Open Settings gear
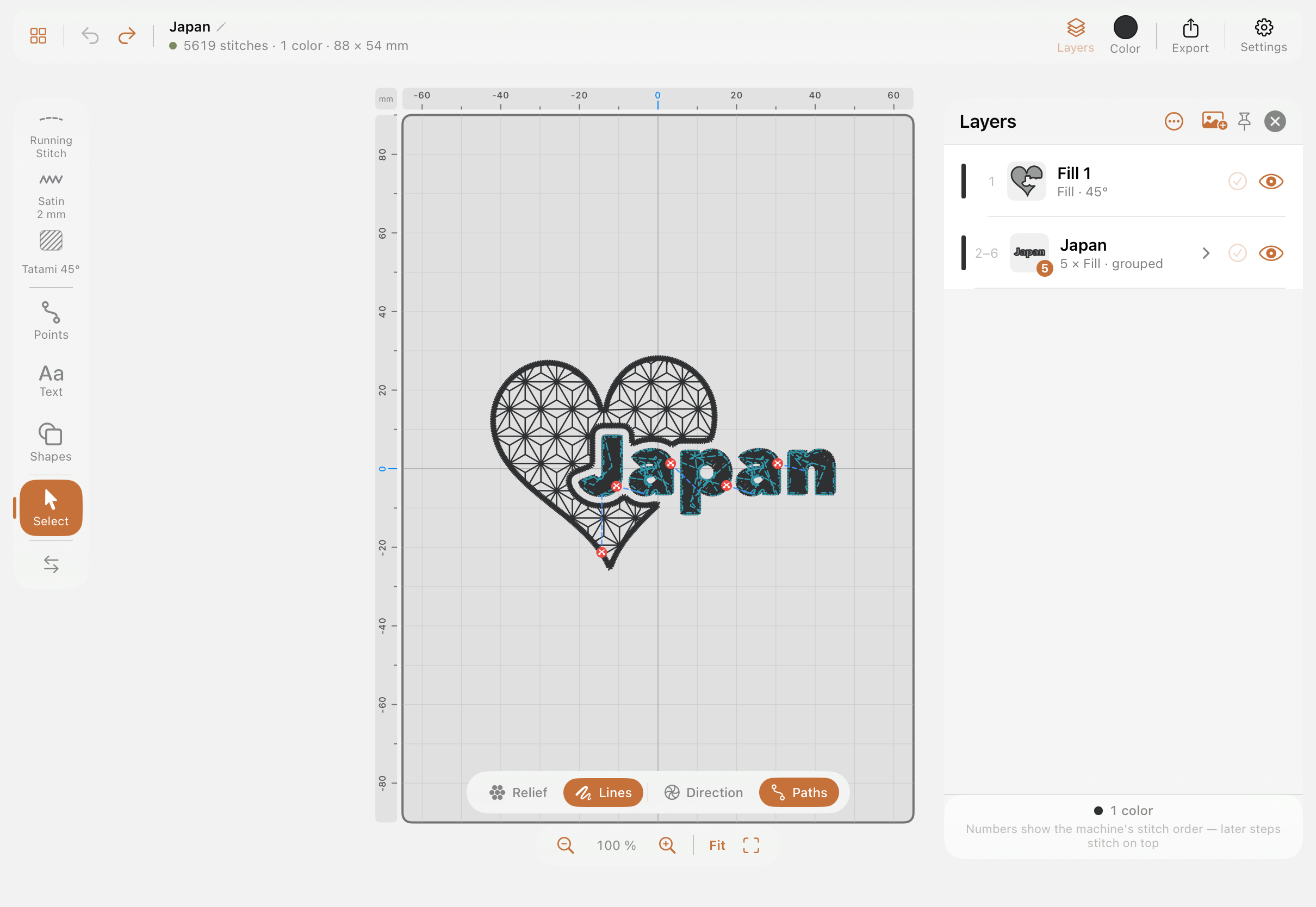This screenshot has height=907, width=1316. [x=1263, y=35]
